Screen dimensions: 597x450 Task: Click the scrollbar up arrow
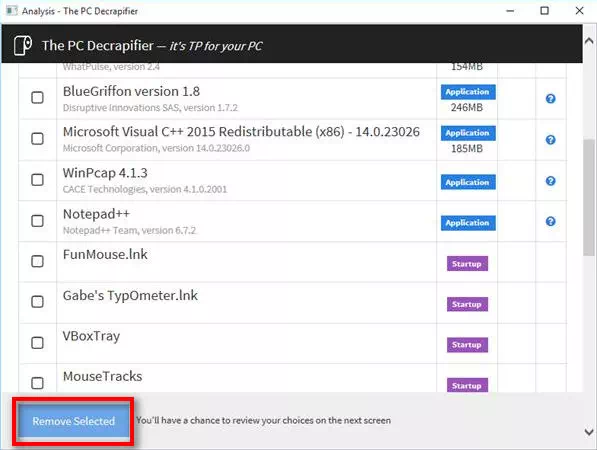coord(589,41)
